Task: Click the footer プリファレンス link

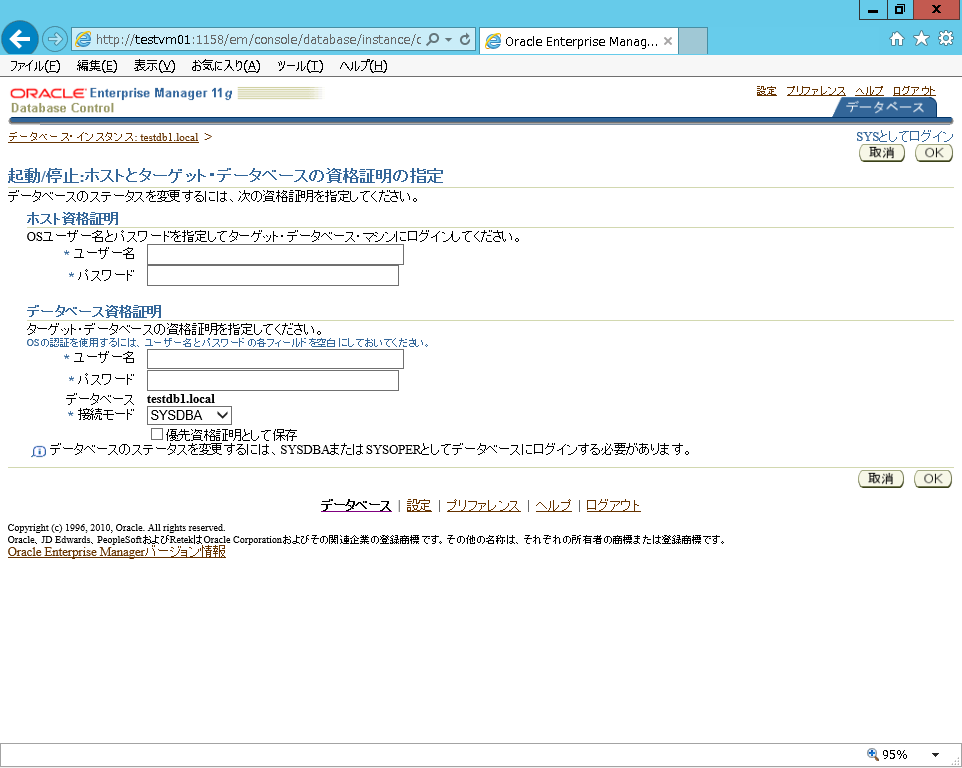Action: tap(483, 505)
